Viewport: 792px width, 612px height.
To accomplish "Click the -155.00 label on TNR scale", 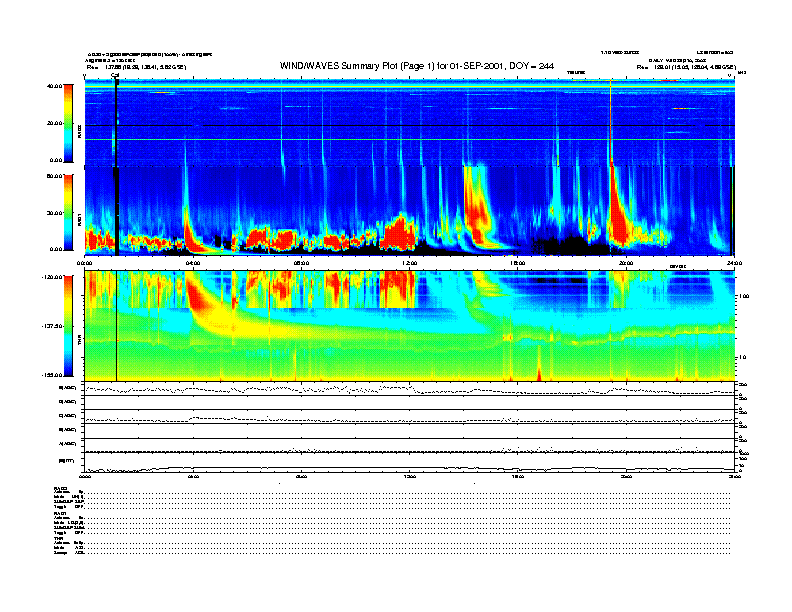I will coord(52,375).
